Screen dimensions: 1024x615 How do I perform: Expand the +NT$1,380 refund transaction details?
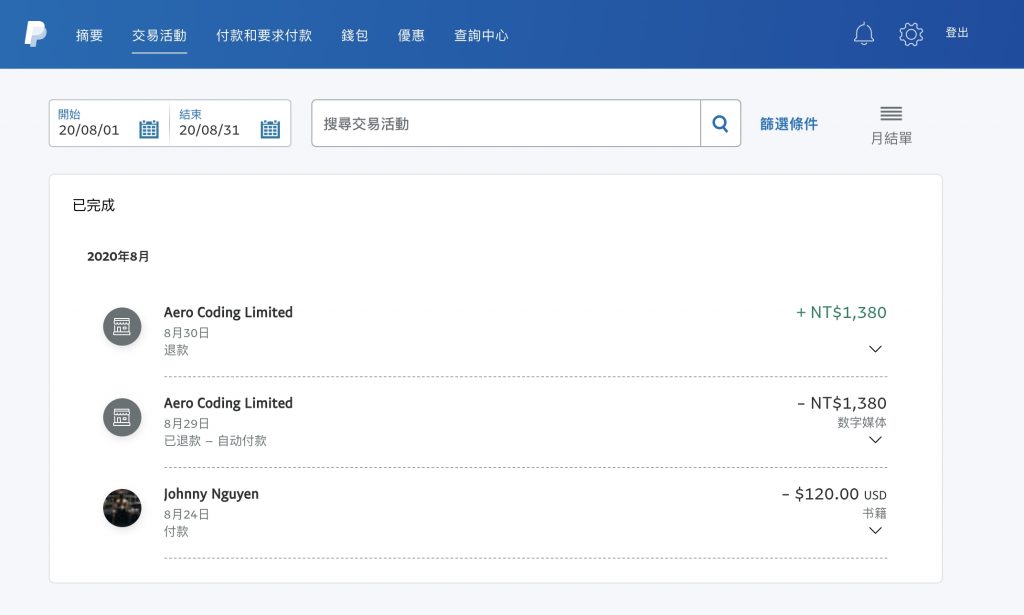pos(875,349)
